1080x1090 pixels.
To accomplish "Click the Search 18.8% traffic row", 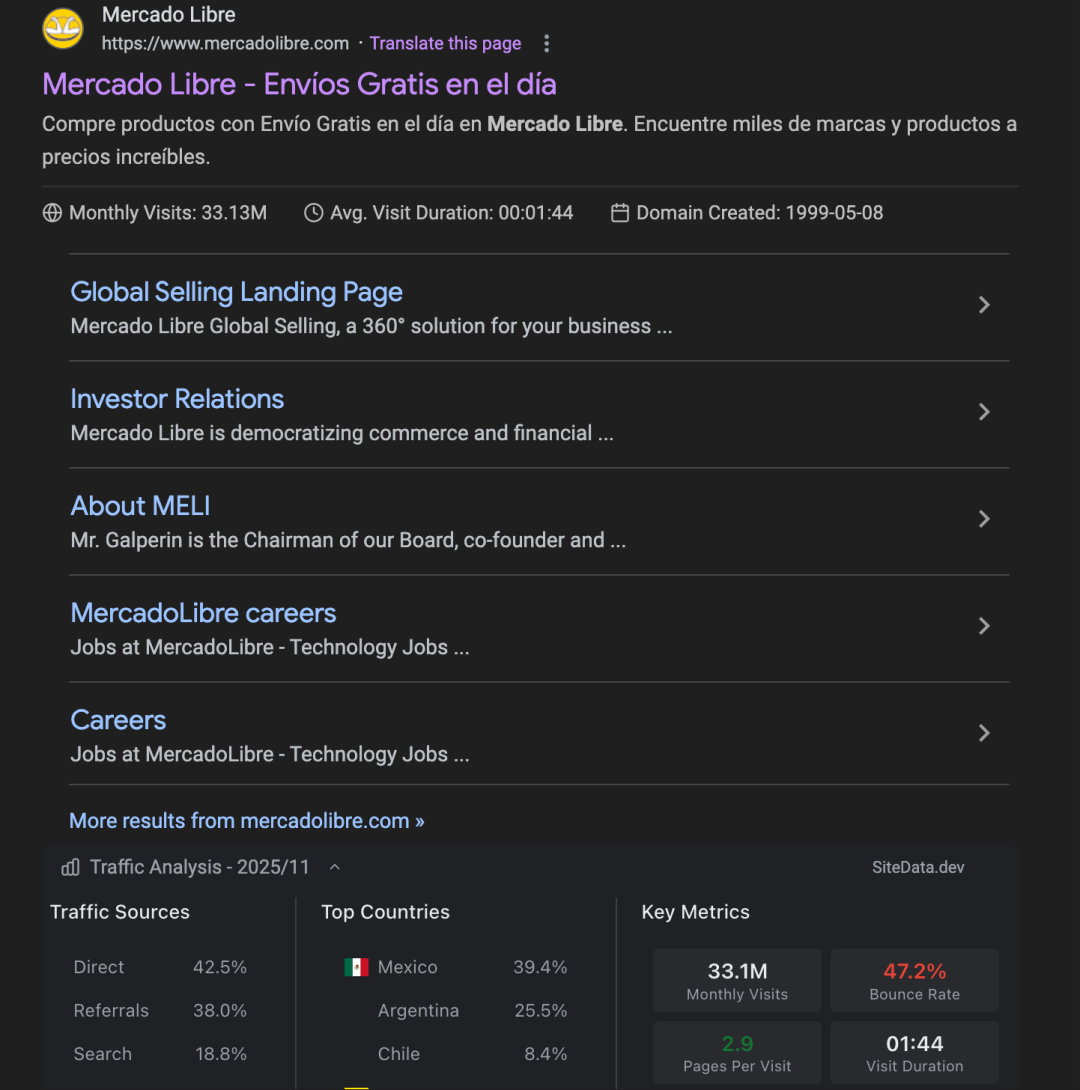I will coord(160,1054).
